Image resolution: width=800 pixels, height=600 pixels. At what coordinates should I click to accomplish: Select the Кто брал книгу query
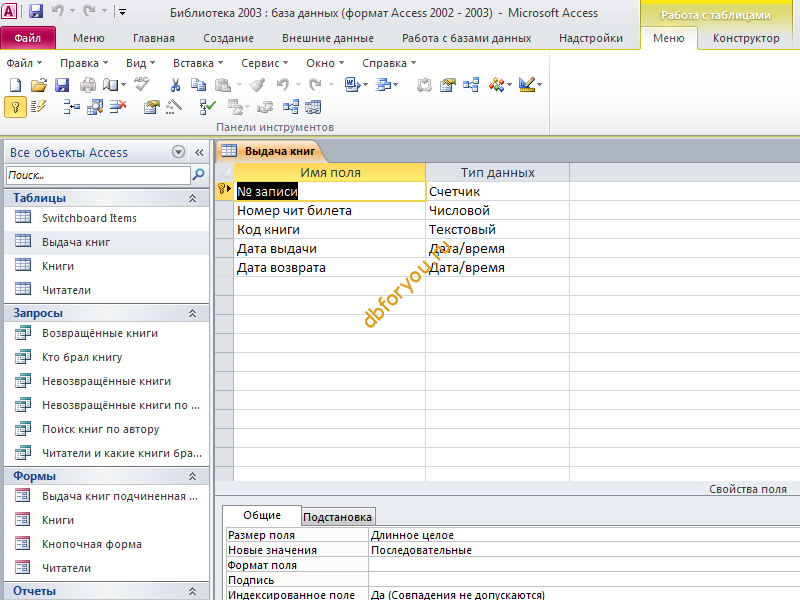(82, 357)
